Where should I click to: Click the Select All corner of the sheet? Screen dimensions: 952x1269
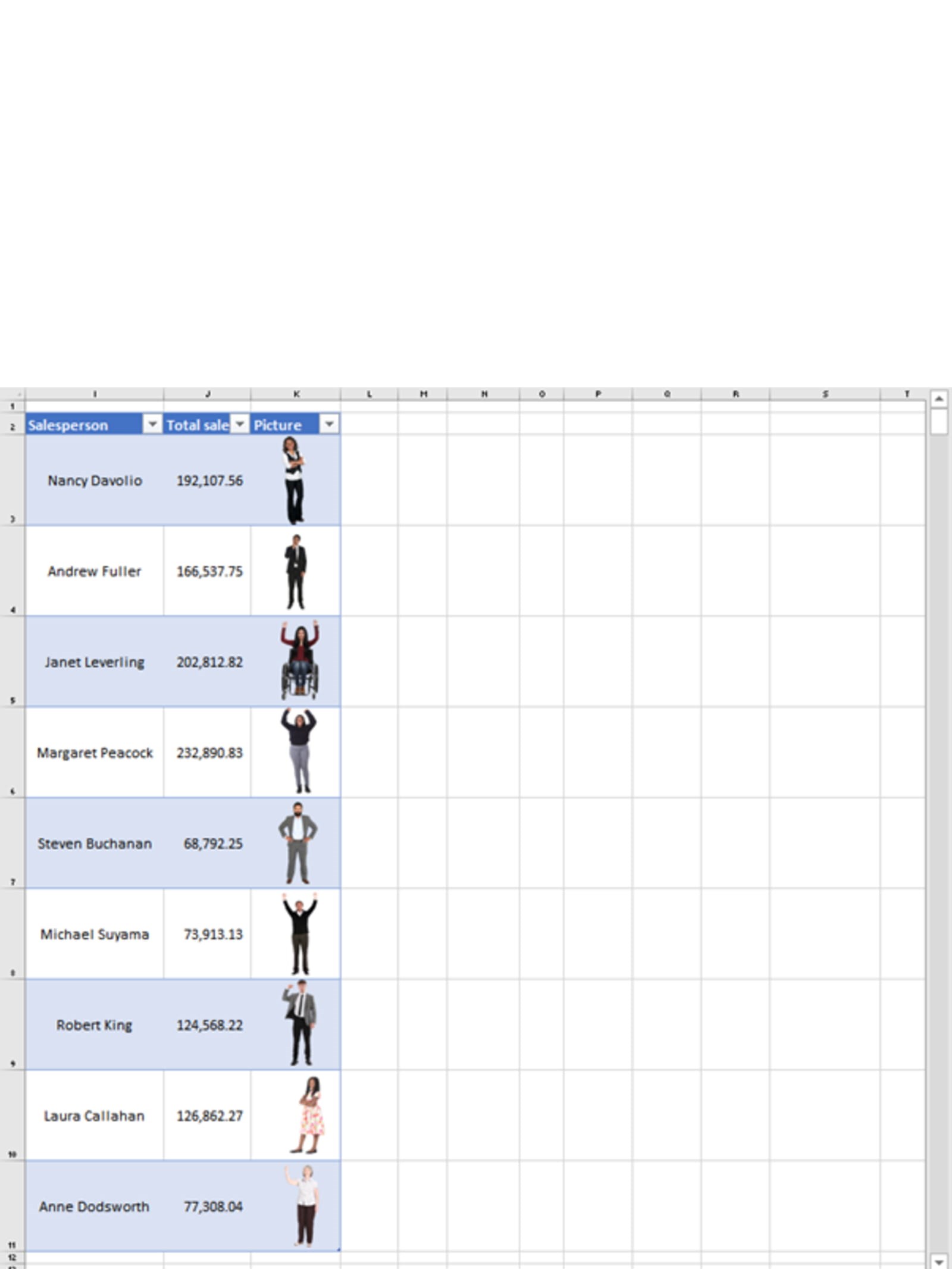12,394
